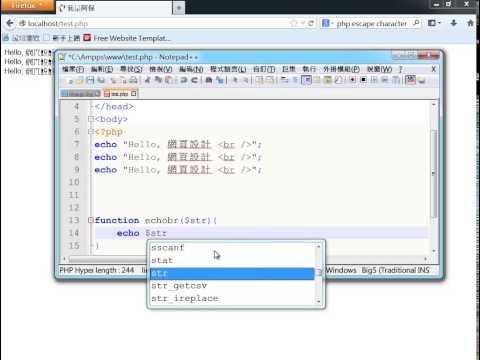Viewport: 480px width, 360px height.
Task: Collapse the <?php fold marker on line 6
Action: click(x=91, y=132)
